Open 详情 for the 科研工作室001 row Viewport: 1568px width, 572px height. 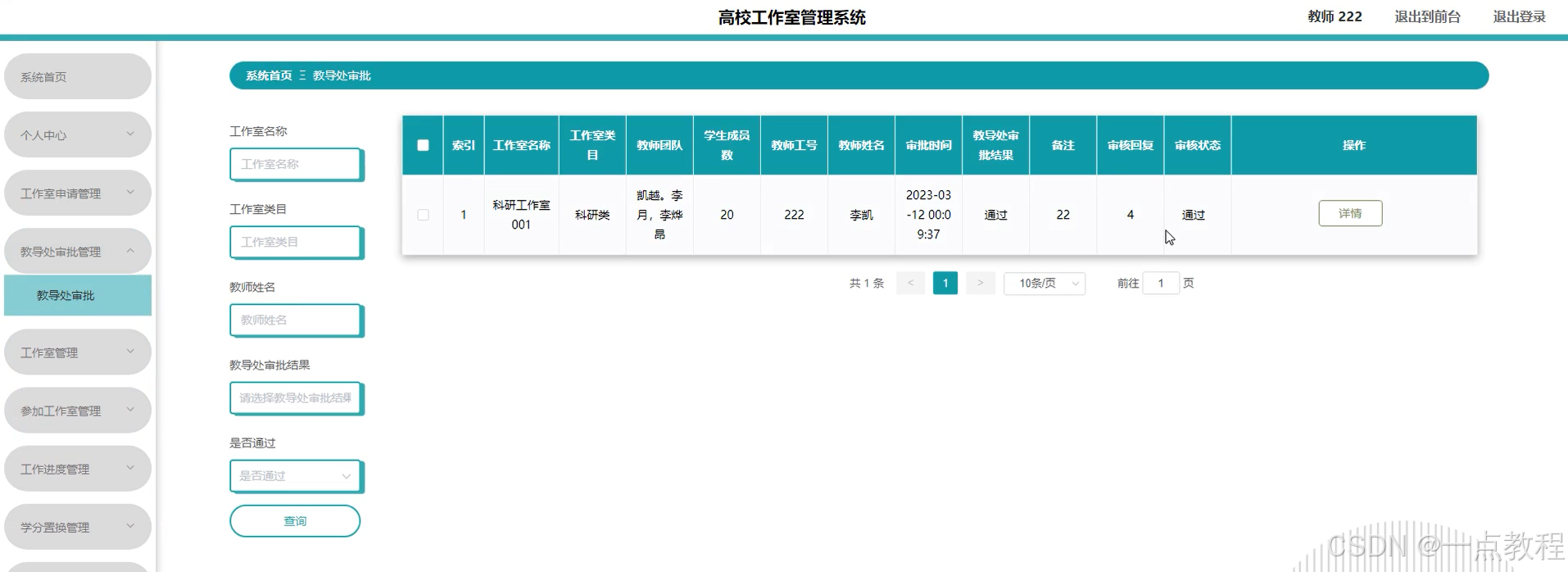tap(1350, 213)
